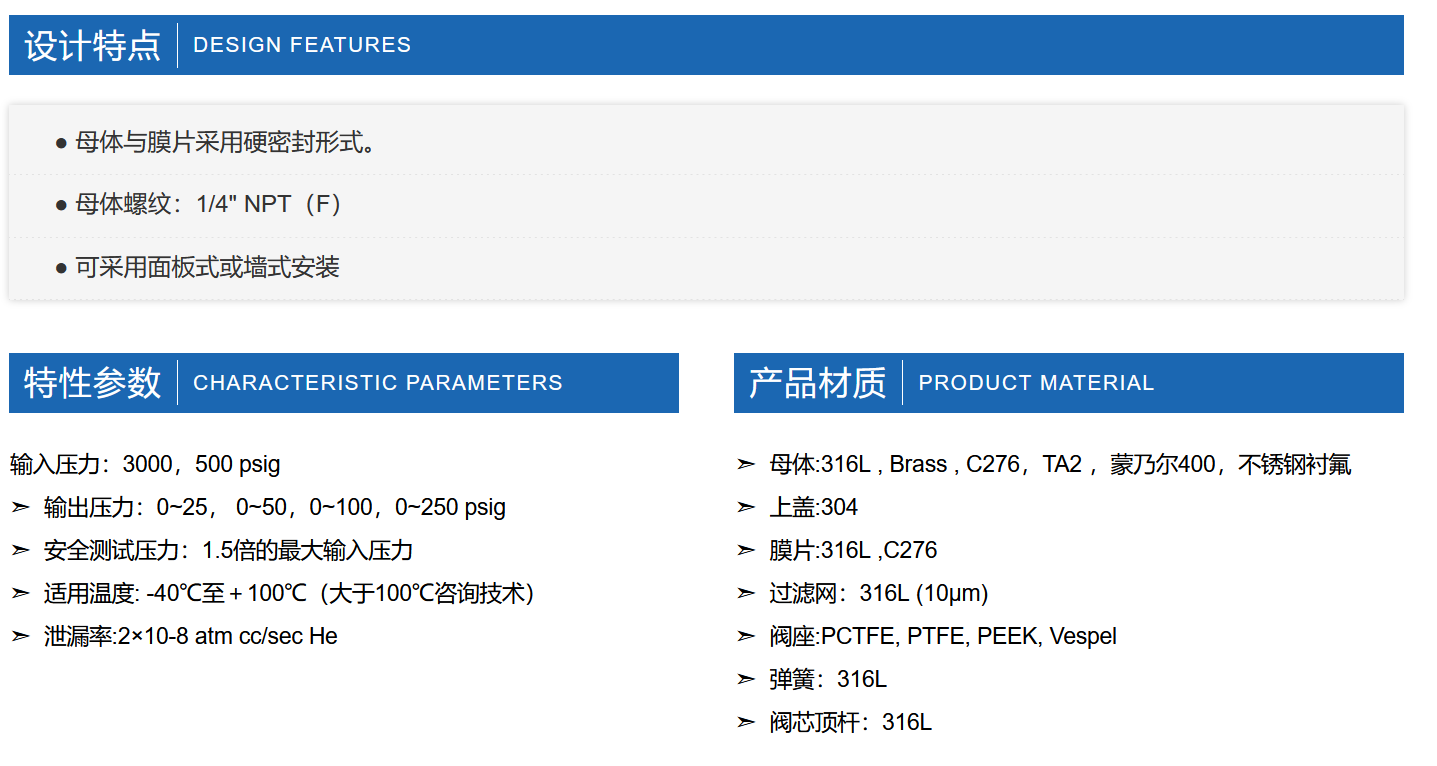
Task: Click the 2×10-8 atm cc/sec He value
Action: coord(242,636)
